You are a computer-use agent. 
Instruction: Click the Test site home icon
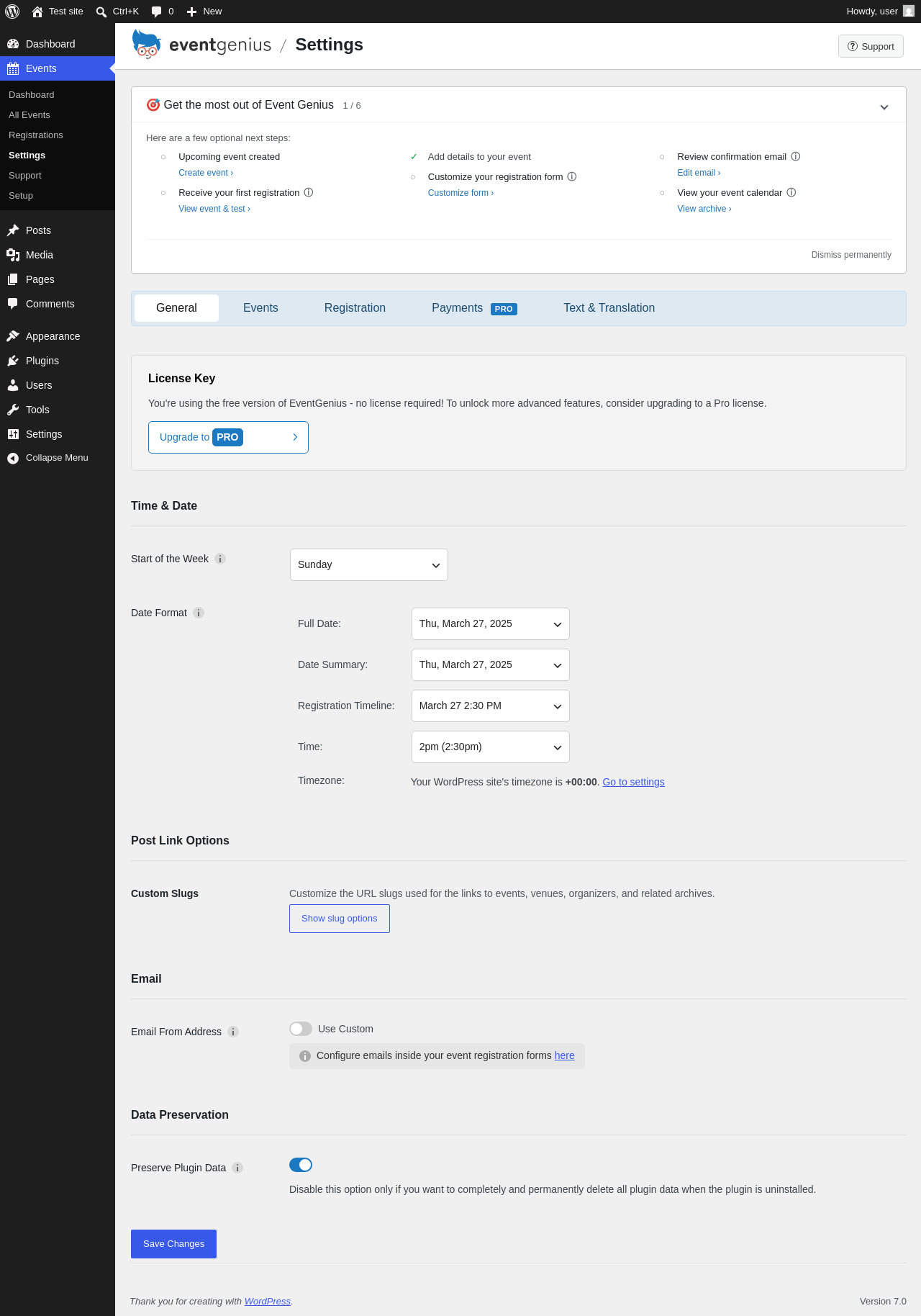37,12
